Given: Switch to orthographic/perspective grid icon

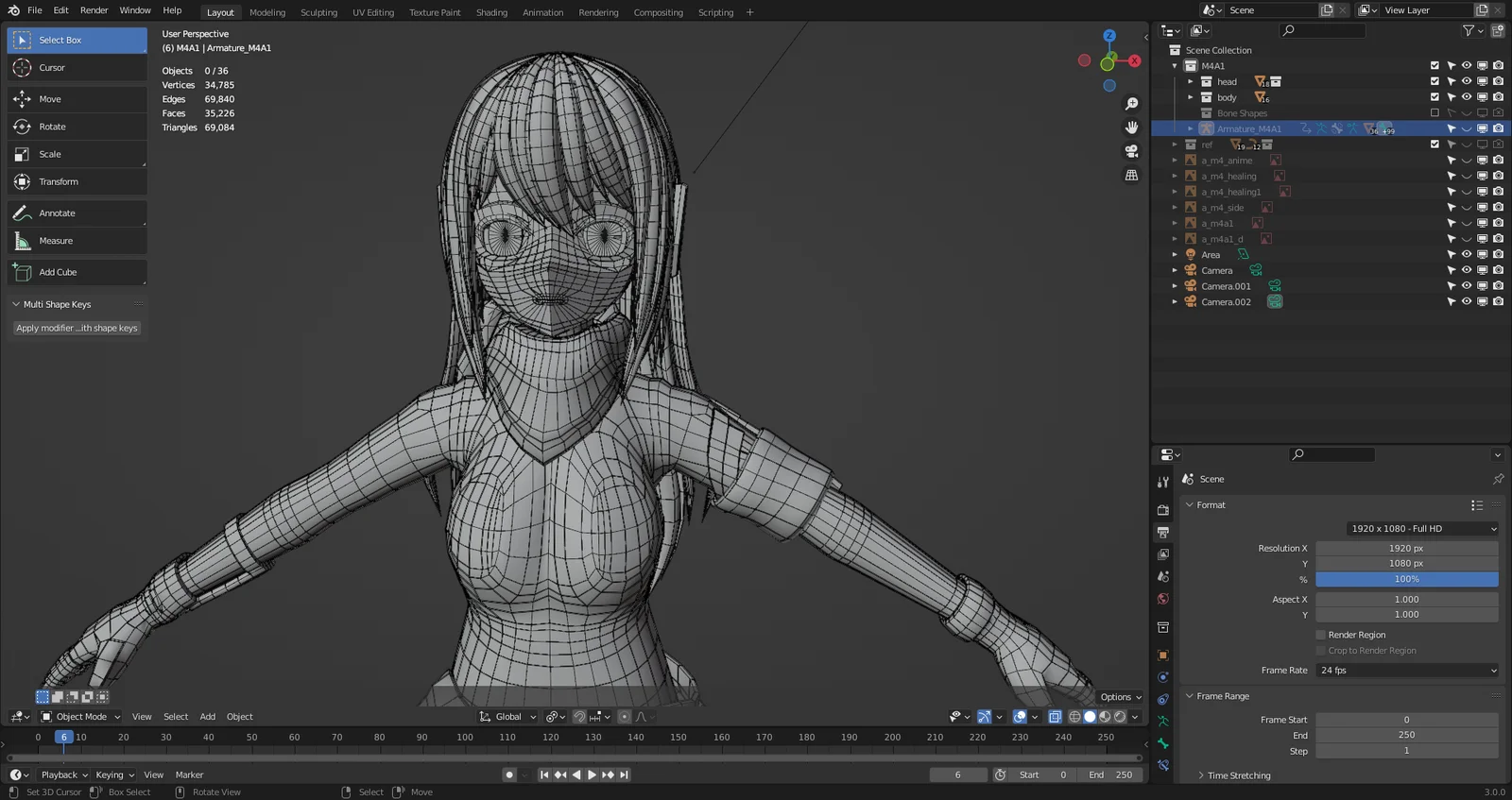Looking at the screenshot, I should point(1131,176).
